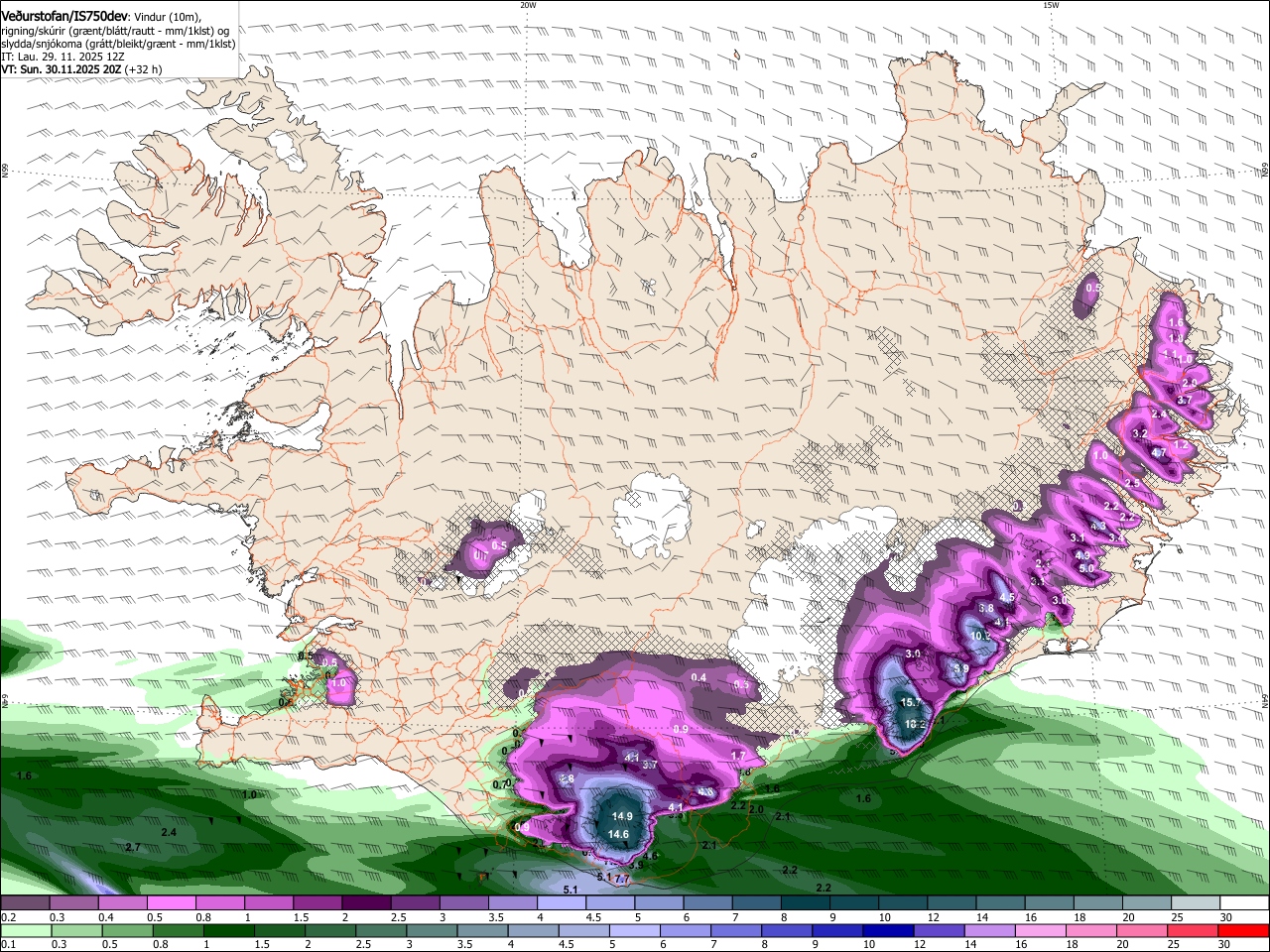Viewport: 1270px width, 952px height.
Task: Click the 2.8 value on the map
Action: [x=568, y=779]
